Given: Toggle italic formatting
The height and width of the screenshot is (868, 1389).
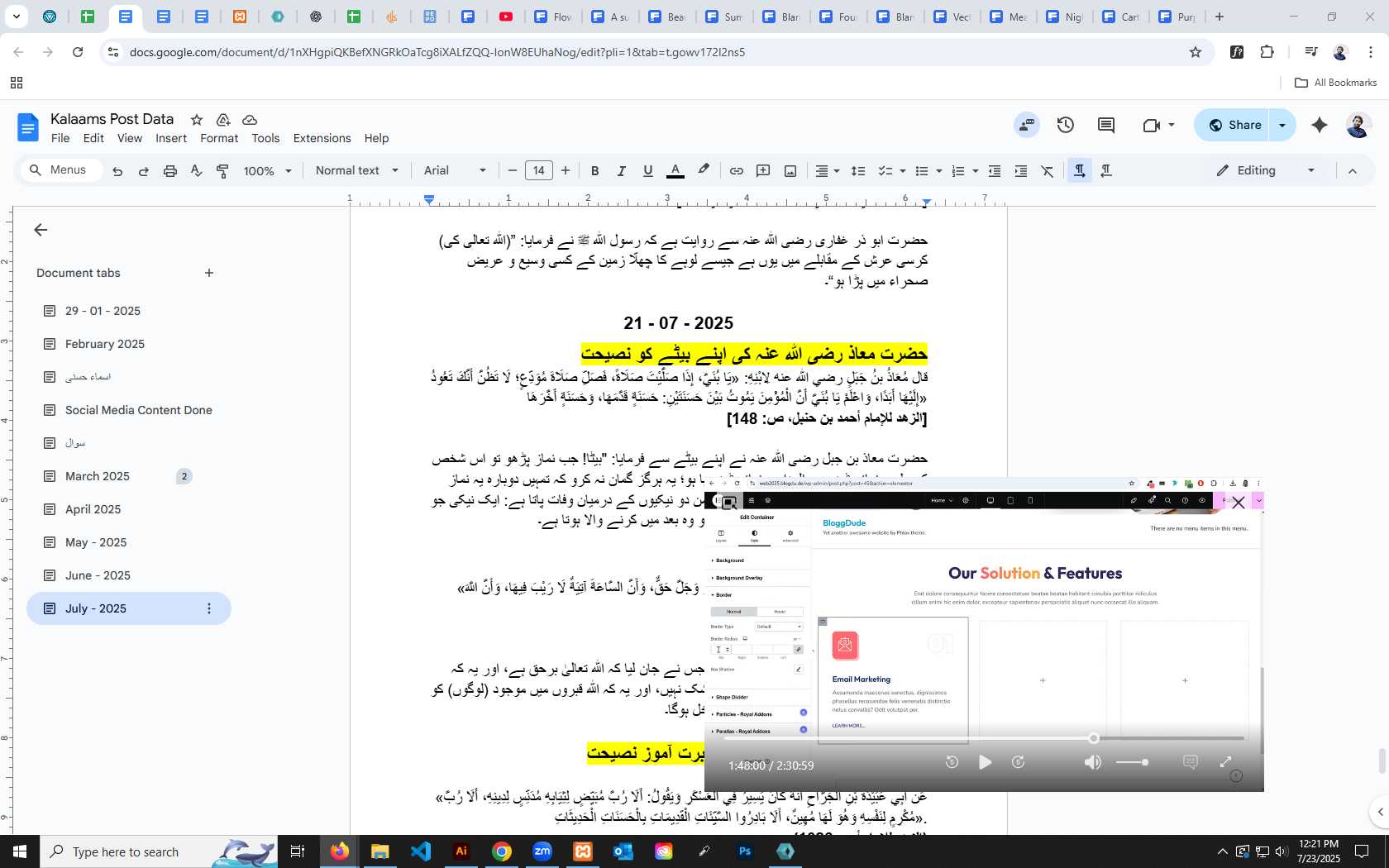Looking at the screenshot, I should click(621, 171).
